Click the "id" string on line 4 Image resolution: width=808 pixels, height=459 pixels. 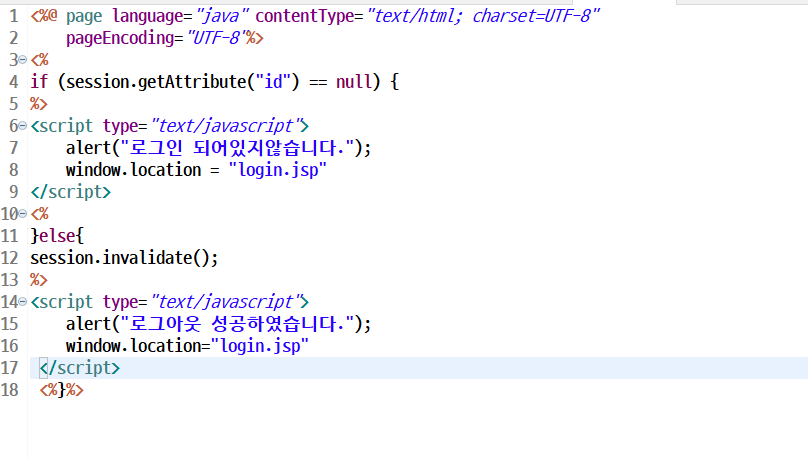(274, 82)
